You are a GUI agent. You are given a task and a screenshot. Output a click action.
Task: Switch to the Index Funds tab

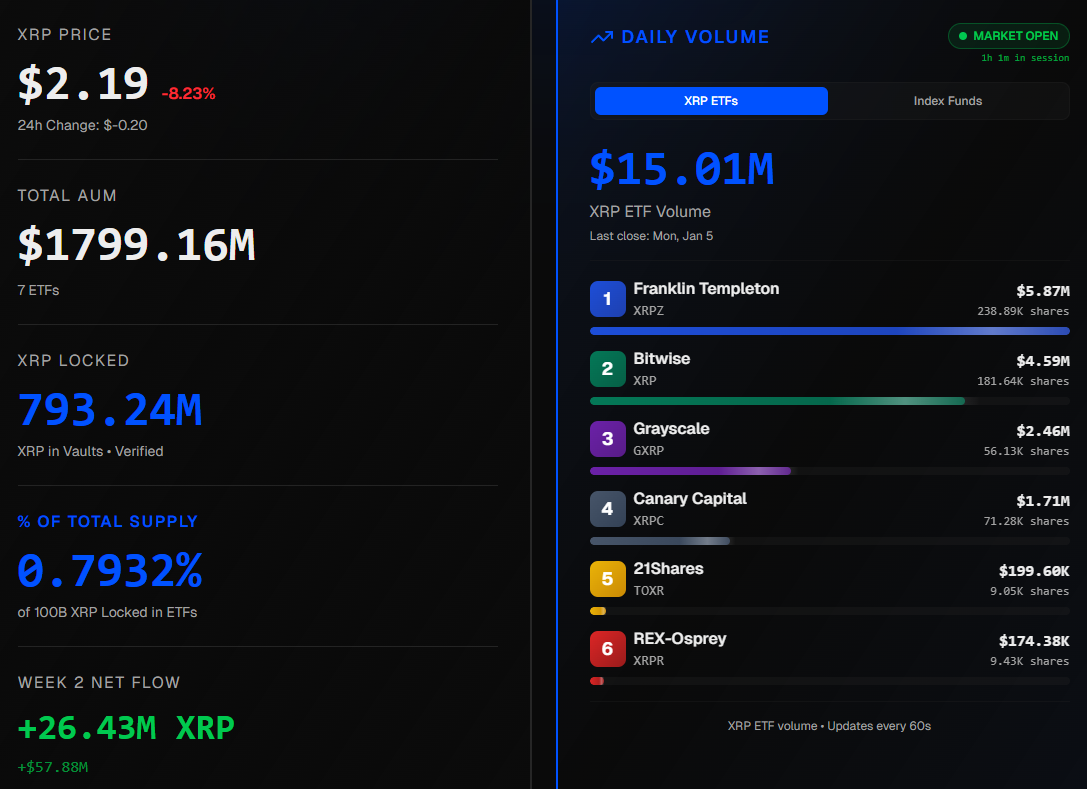coord(948,101)
